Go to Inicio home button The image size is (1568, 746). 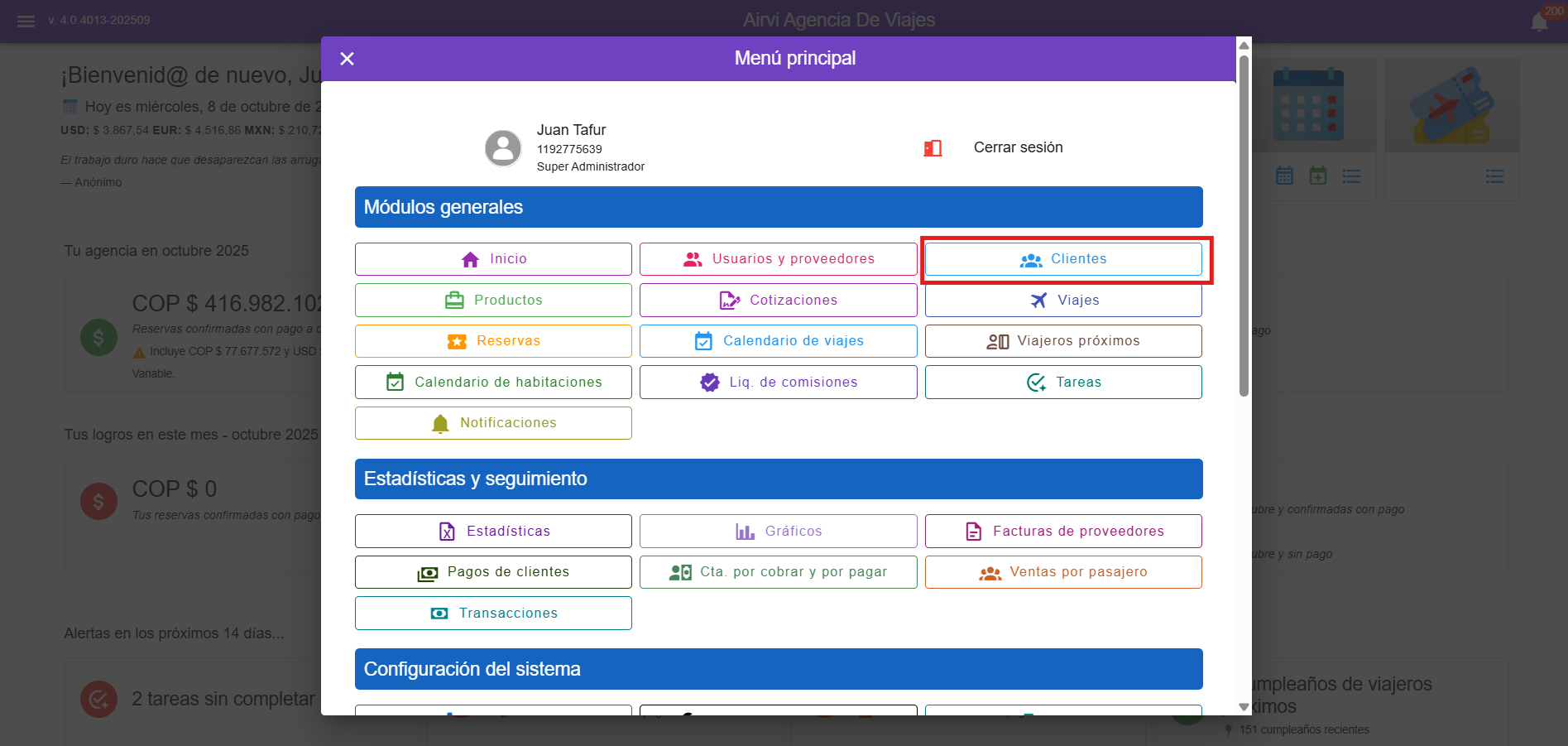(493, 259)
